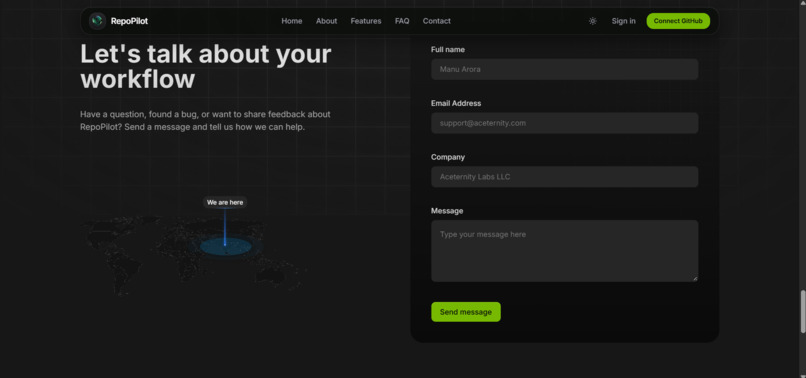
Task: Click the Send message button
Action: pos(466,312)
